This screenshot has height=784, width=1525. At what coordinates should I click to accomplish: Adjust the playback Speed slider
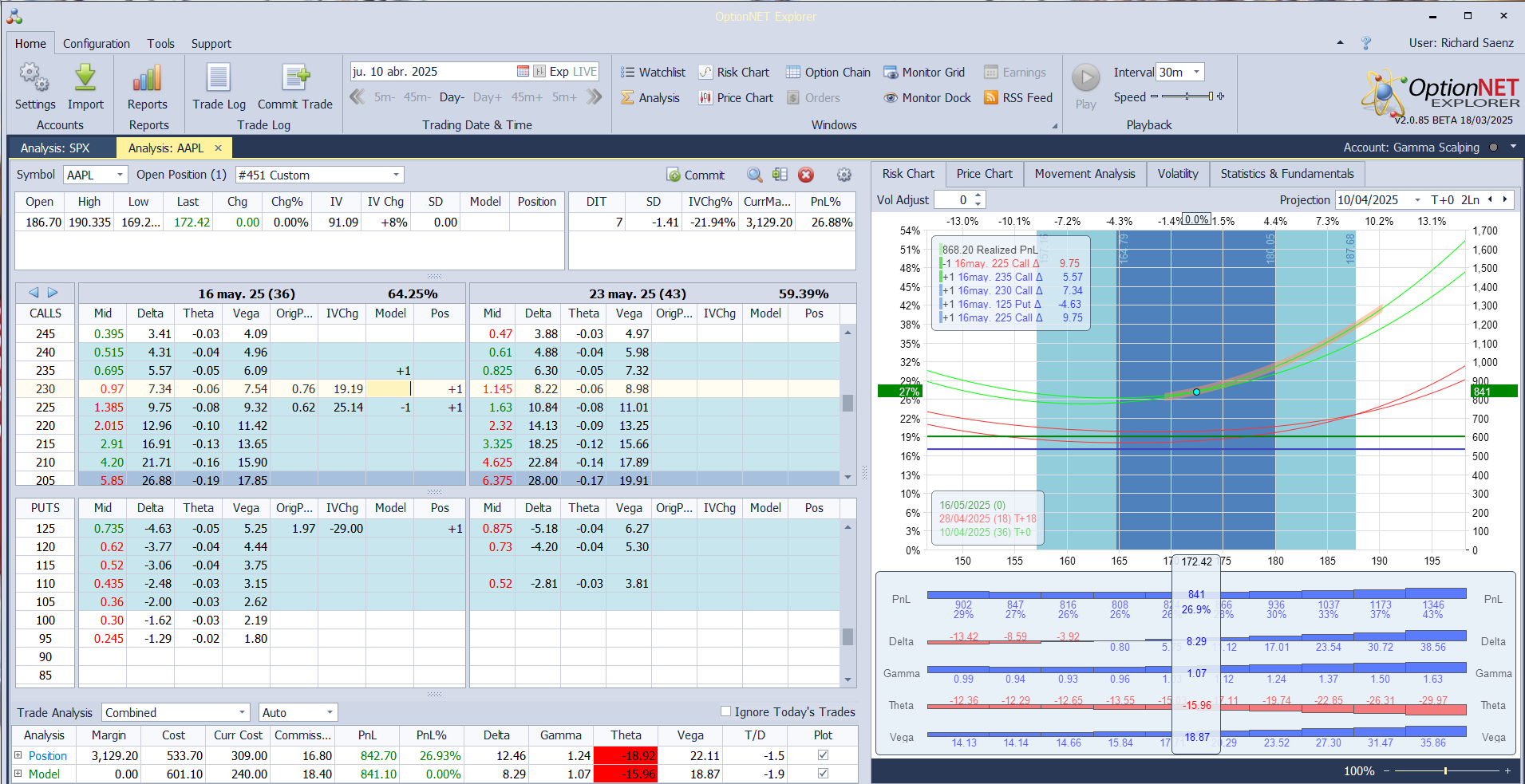pos(1187,97)
